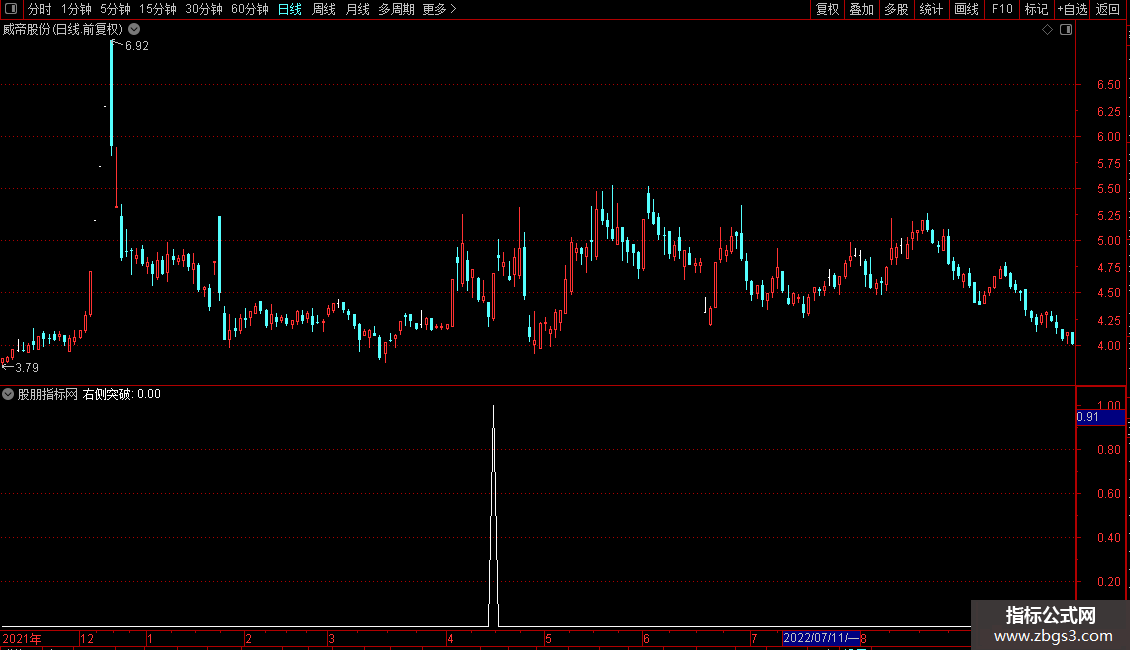This screenshot has height=650, width=1130.
Task: Click the 右侧突破 indicator label
Action: 107,394
